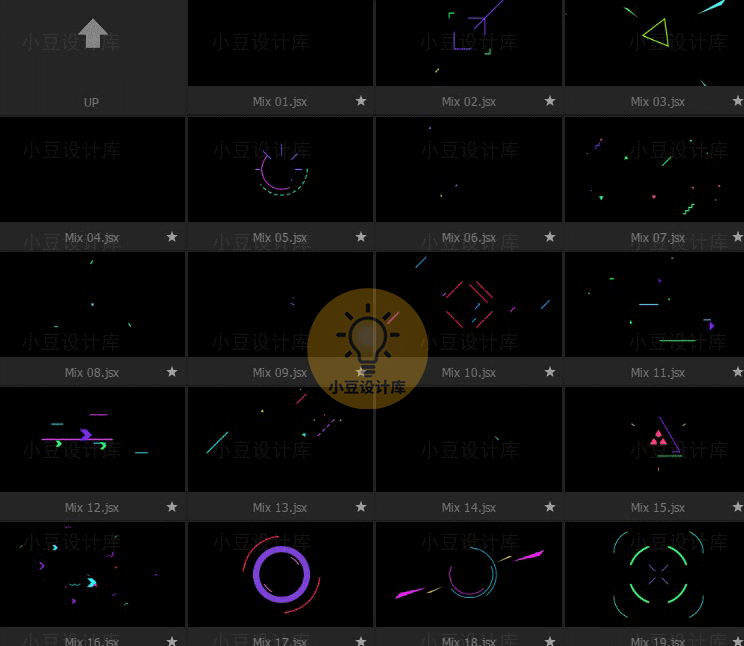Star the Mix 06.jsx item
Image resolution: width=744 pixels, height=646 pixels.
(550, 237)
